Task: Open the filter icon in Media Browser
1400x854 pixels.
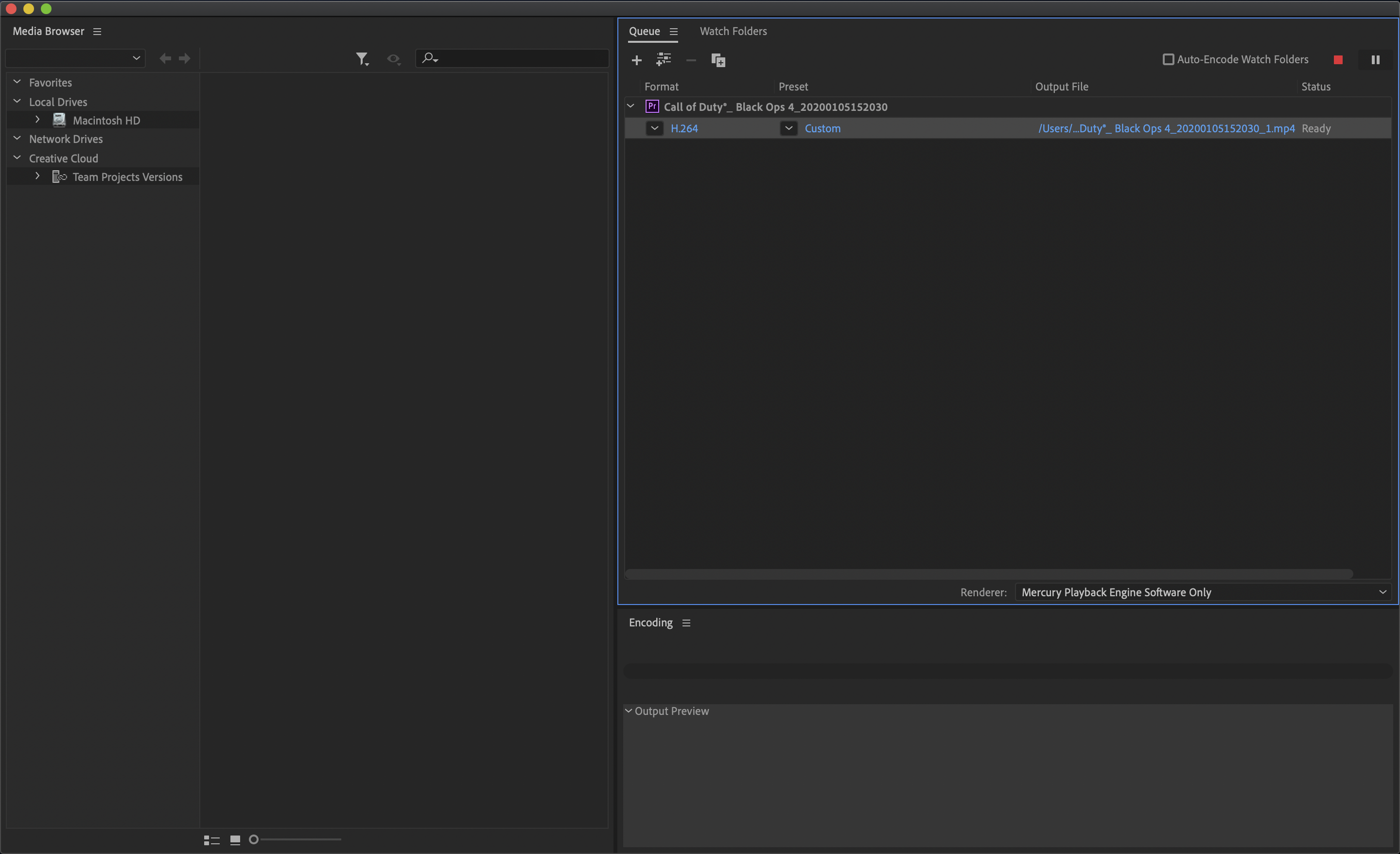Action: point(363,58)
